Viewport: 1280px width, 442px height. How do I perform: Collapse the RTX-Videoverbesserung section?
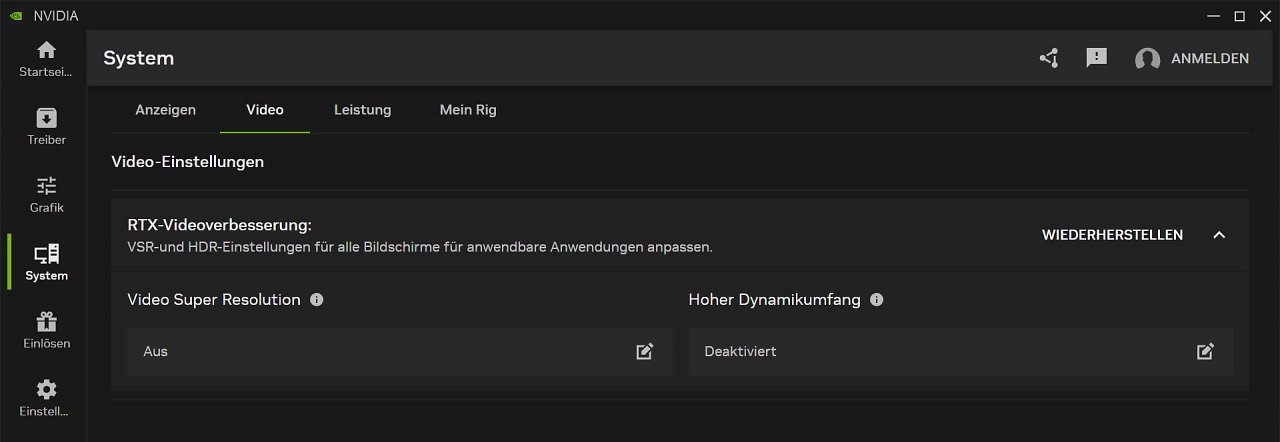(x=1219, y=235)
